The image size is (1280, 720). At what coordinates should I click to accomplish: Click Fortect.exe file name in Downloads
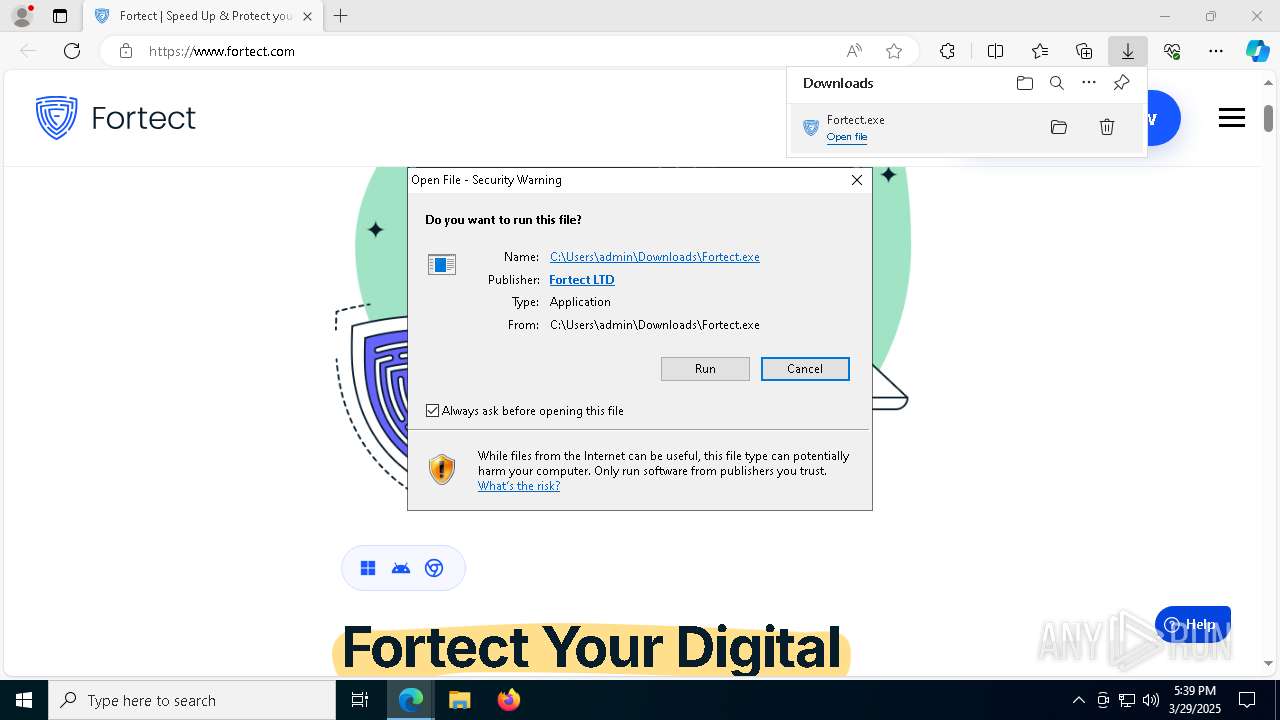pyautogui.click(x=855, y=120)
